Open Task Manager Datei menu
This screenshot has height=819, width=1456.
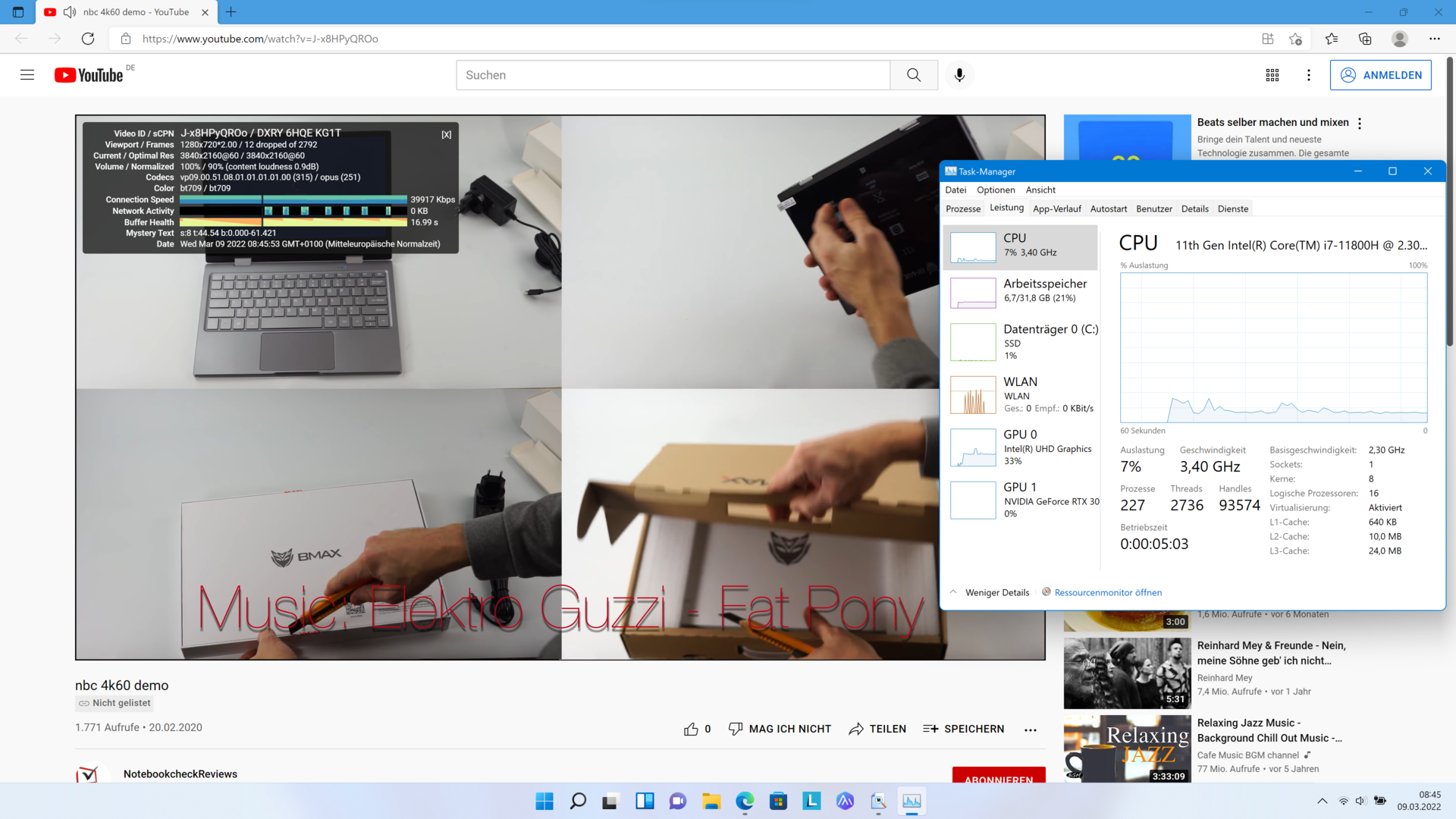click(955, 190)
